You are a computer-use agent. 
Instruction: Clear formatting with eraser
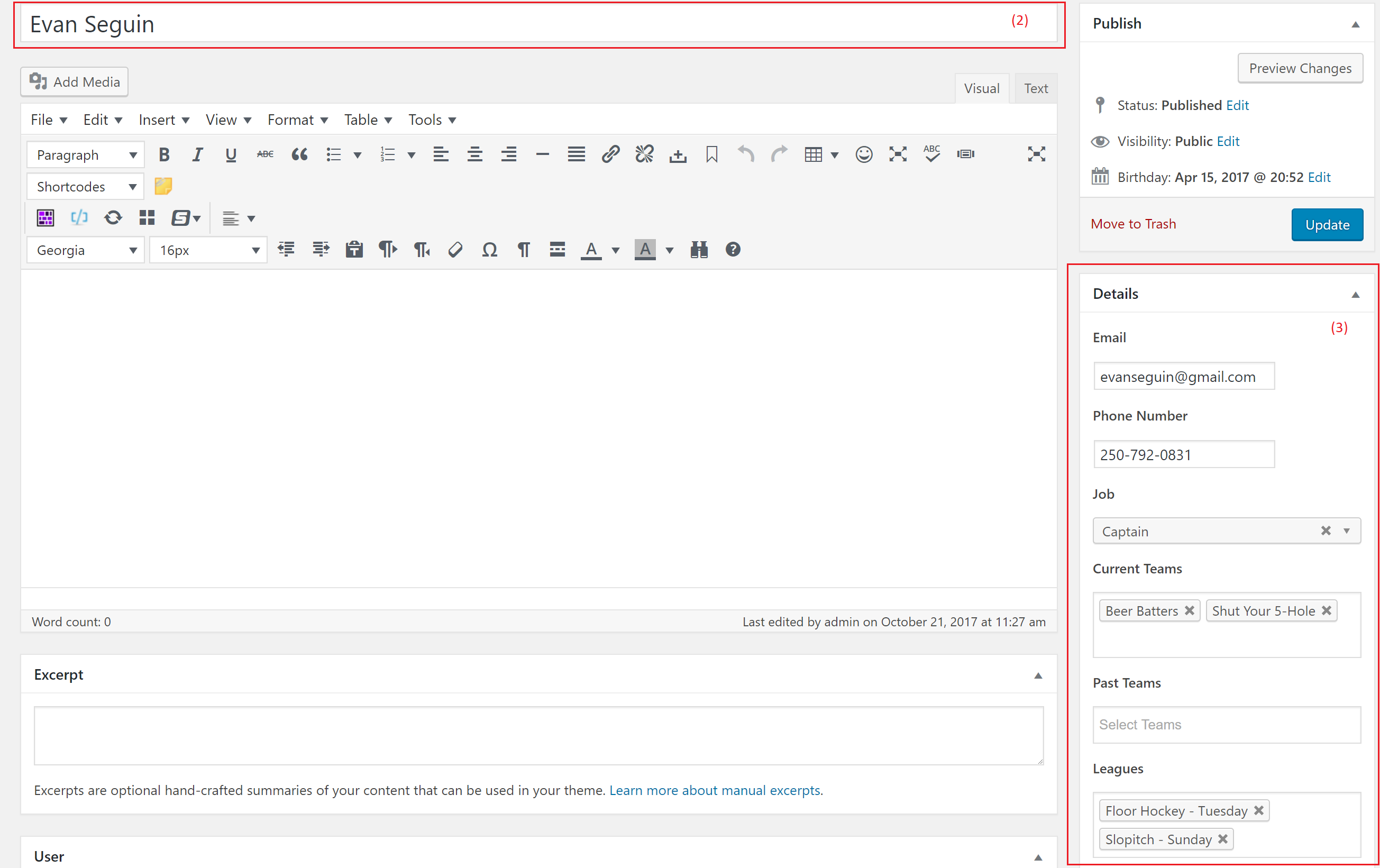tap(455, 250)
